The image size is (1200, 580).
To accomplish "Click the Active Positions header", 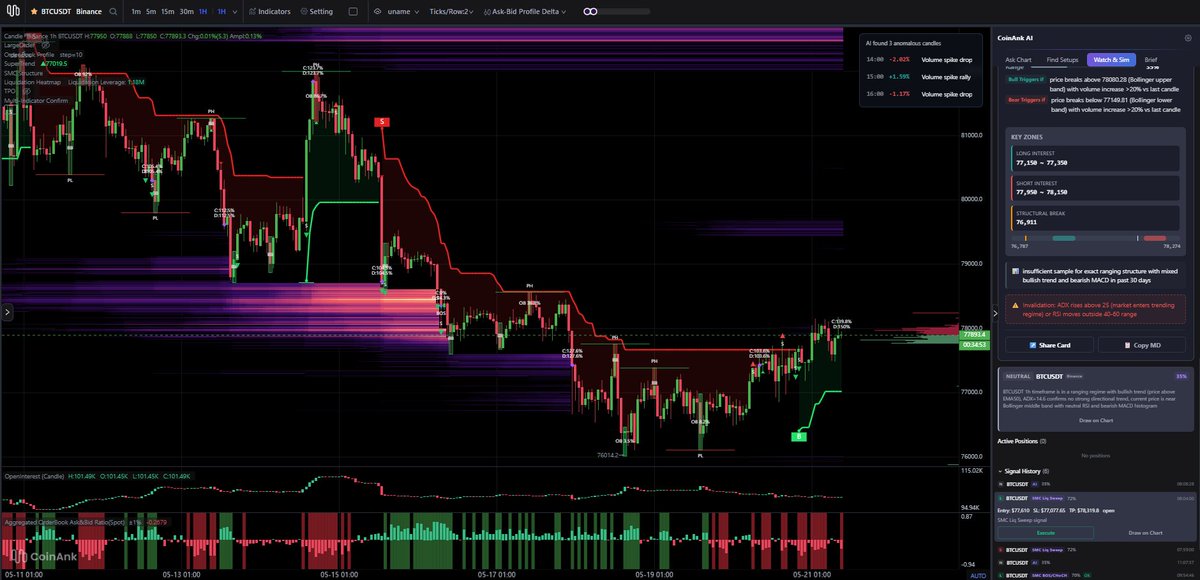I will click(x=1022, y=441).
